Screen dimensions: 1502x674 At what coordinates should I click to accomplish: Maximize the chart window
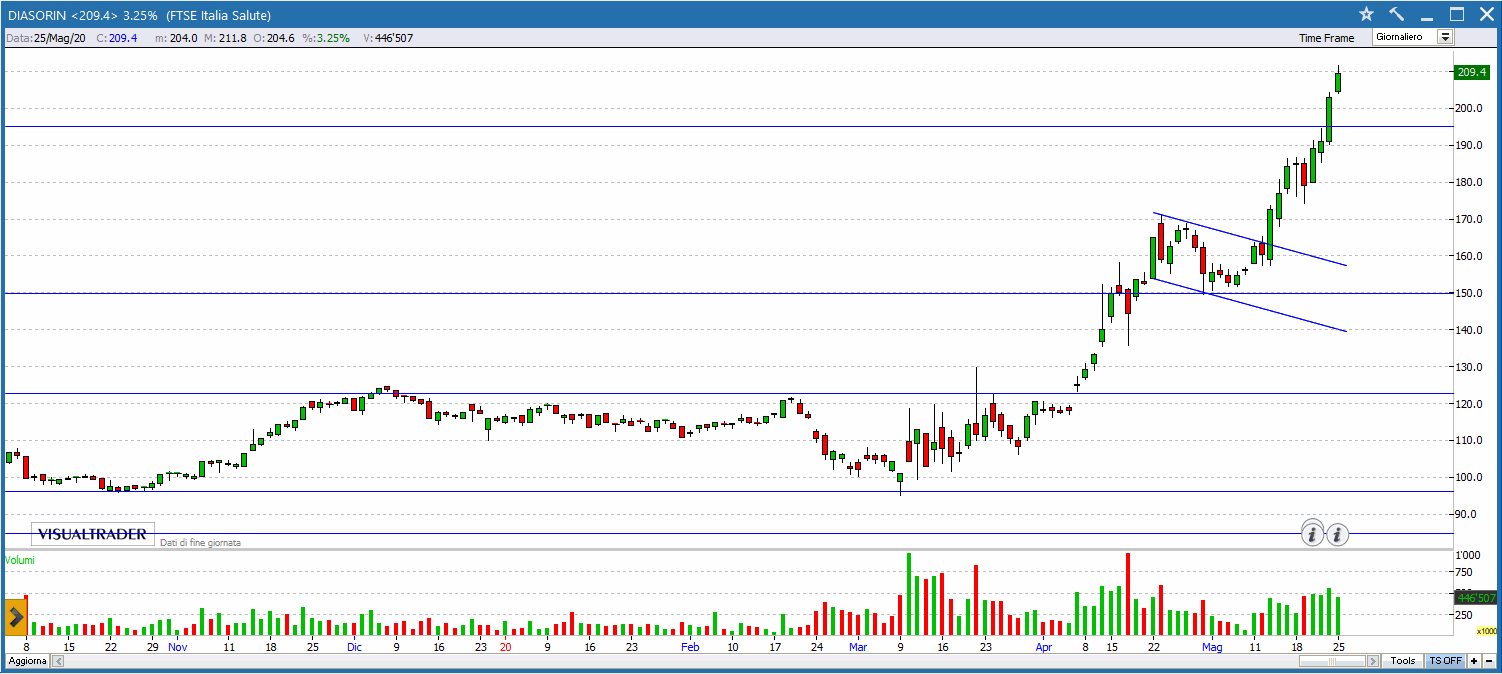[1457, 14]
